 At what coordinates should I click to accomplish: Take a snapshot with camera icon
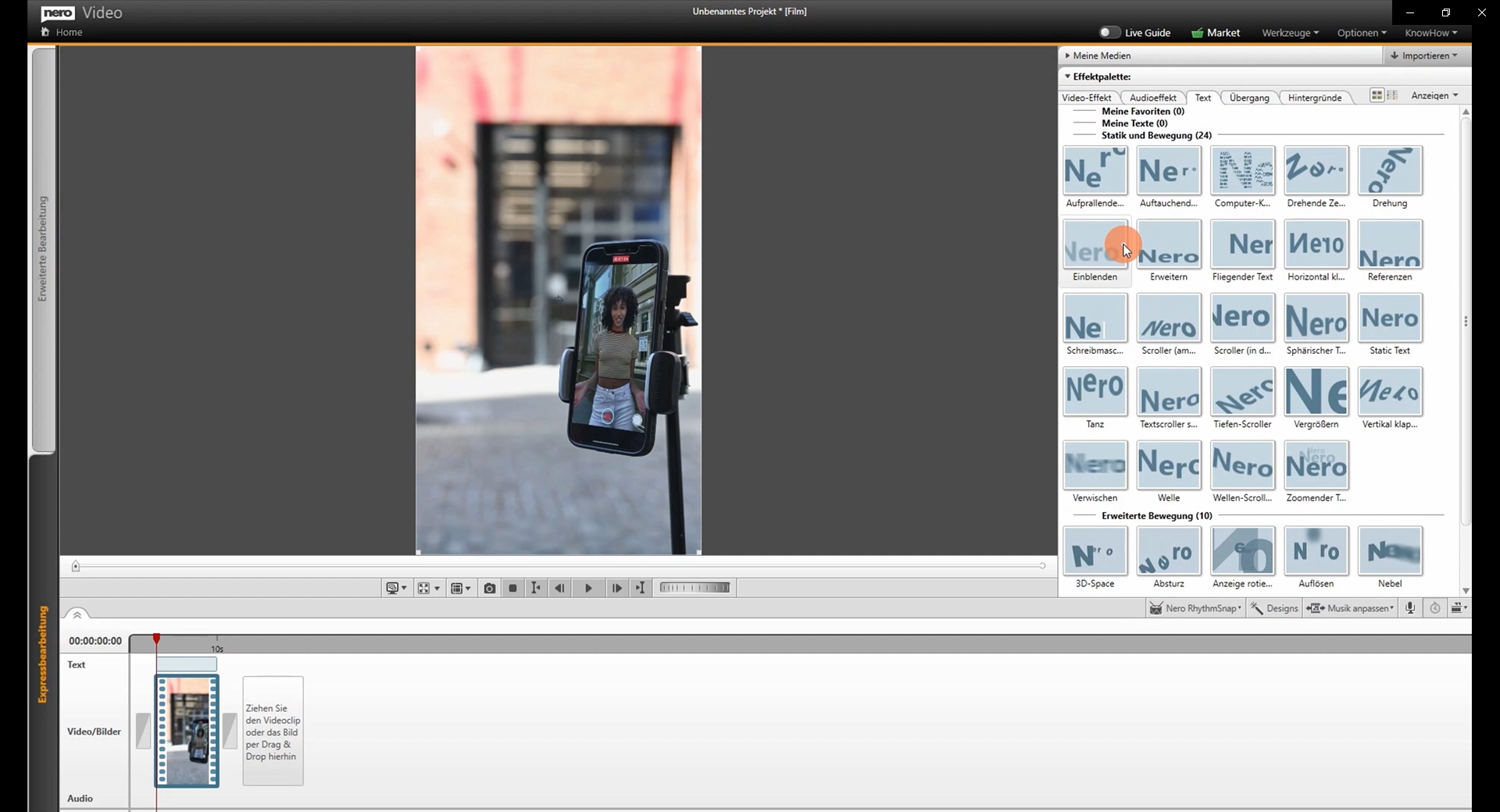click(489, 588)
